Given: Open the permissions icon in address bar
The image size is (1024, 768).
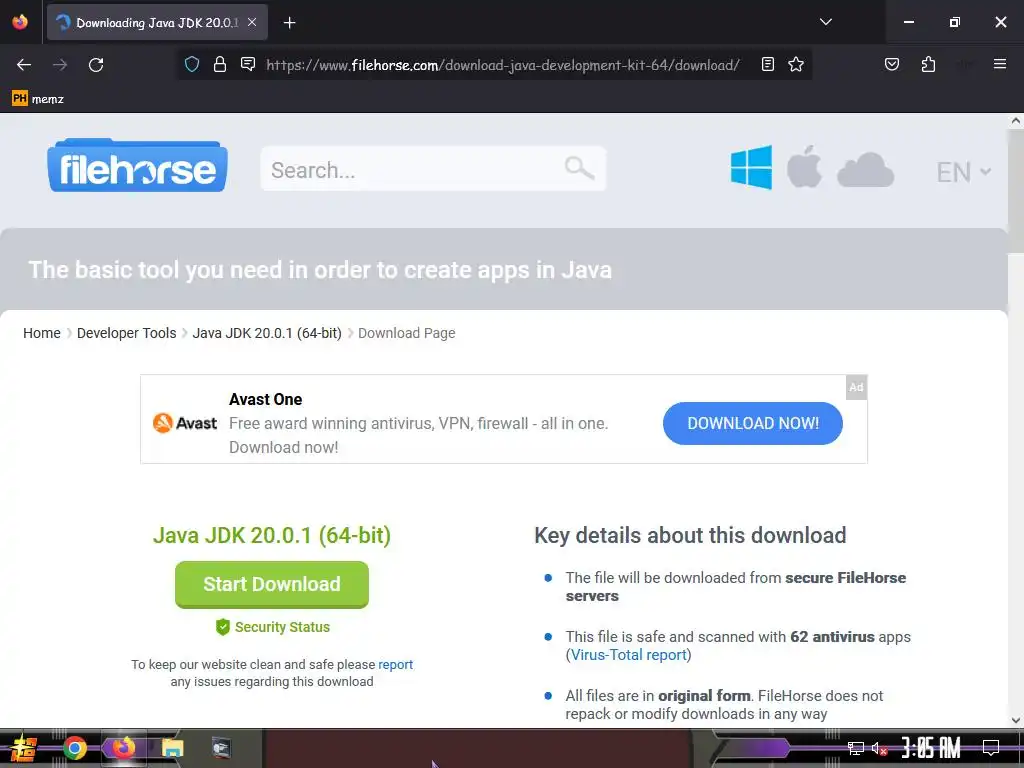Looking at the screenshot, I should coord(248,64).
